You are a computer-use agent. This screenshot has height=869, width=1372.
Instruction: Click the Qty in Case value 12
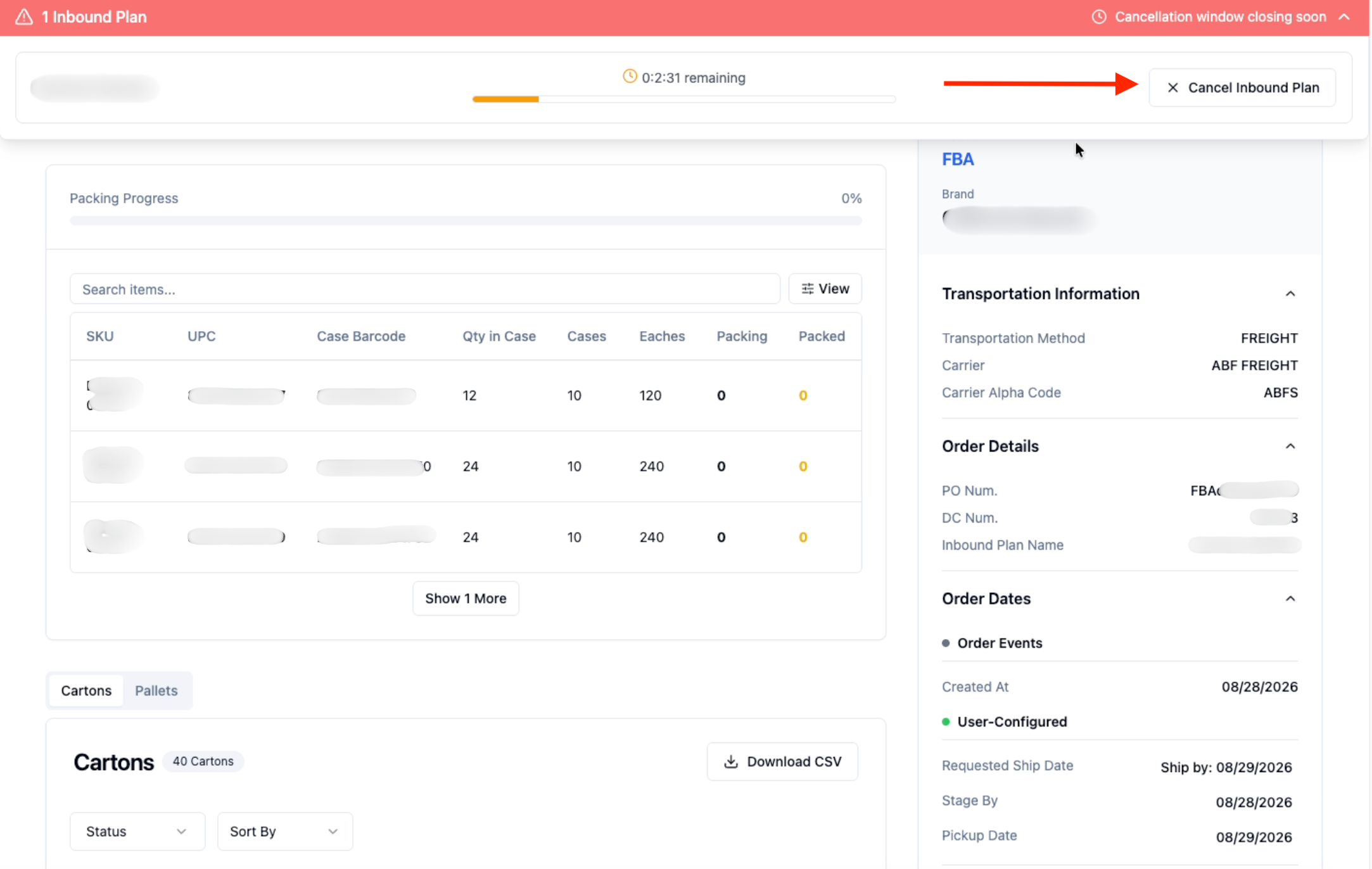(469, 396)
